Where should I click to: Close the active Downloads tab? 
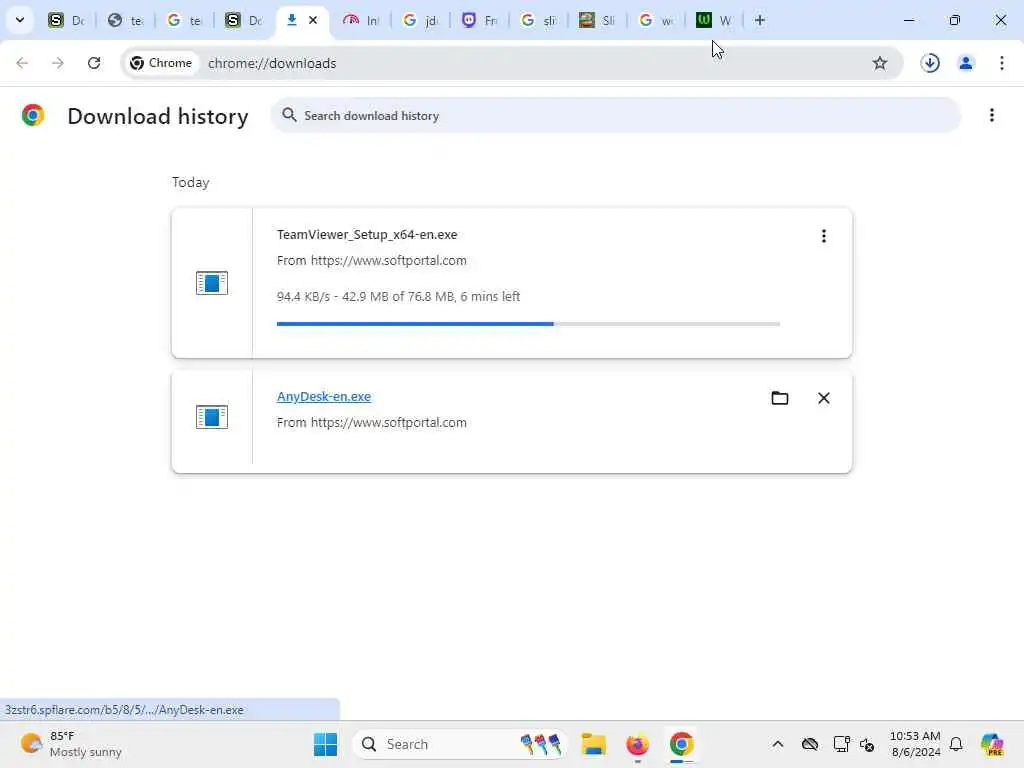313,20
